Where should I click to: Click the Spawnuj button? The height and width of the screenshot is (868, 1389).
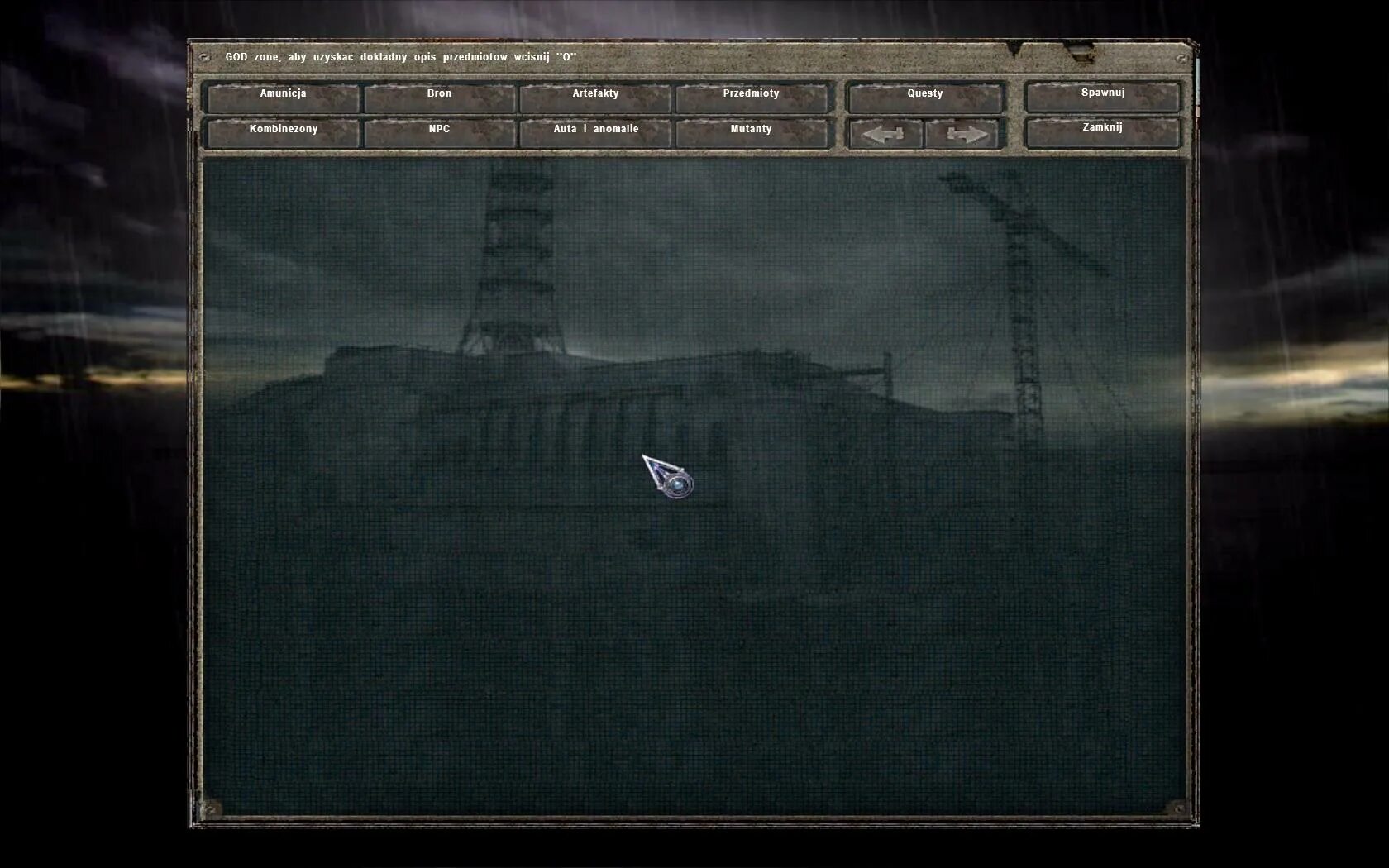pyautogui.click(x=1103, y=97)
